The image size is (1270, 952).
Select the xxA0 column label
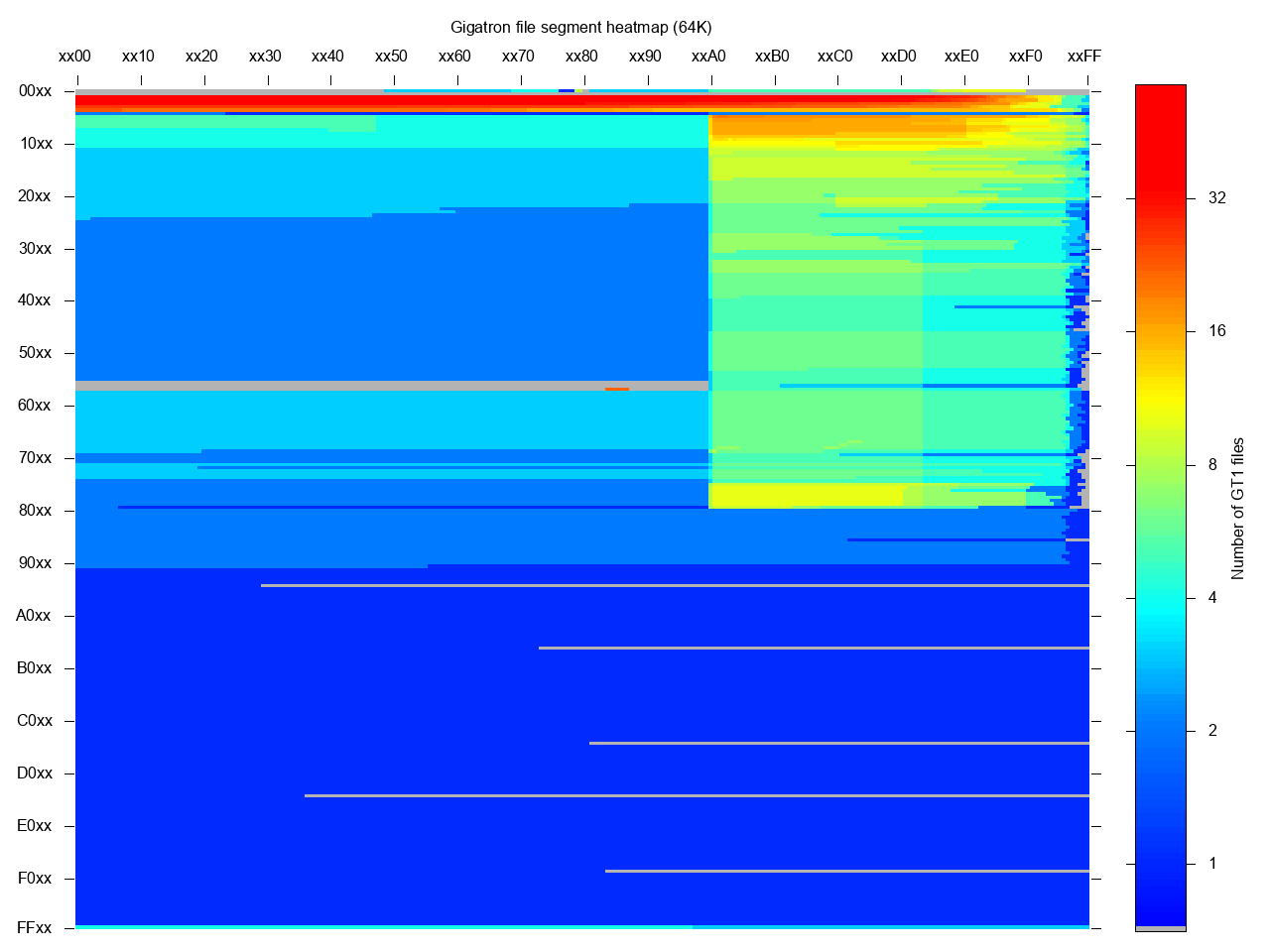tap(708, 57)
